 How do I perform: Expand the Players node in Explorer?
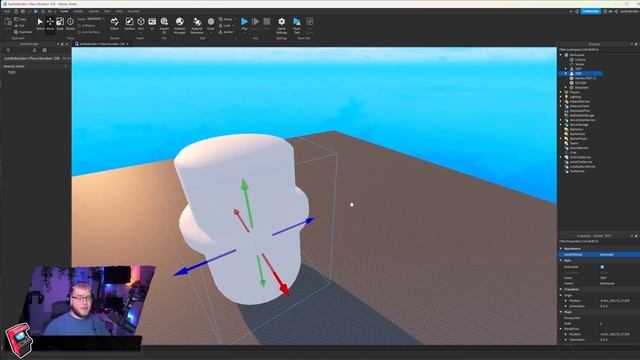[561, 92]
